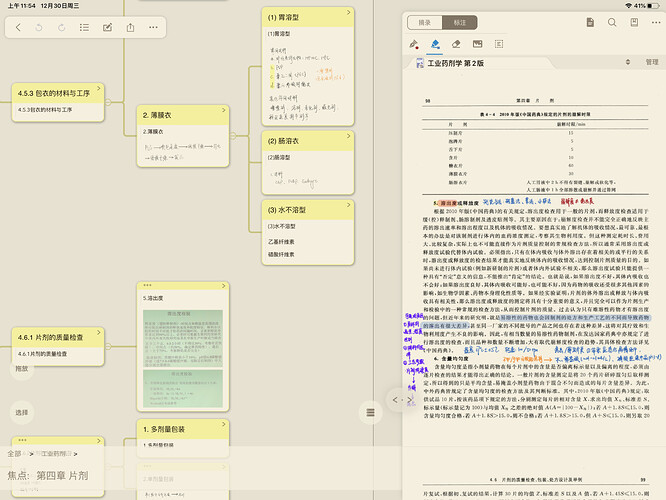Image resolution: width=666 pixels, height=500 pixels.
Task: Collapse branch circle after 4.6.1 node
Action: [108, 347]
